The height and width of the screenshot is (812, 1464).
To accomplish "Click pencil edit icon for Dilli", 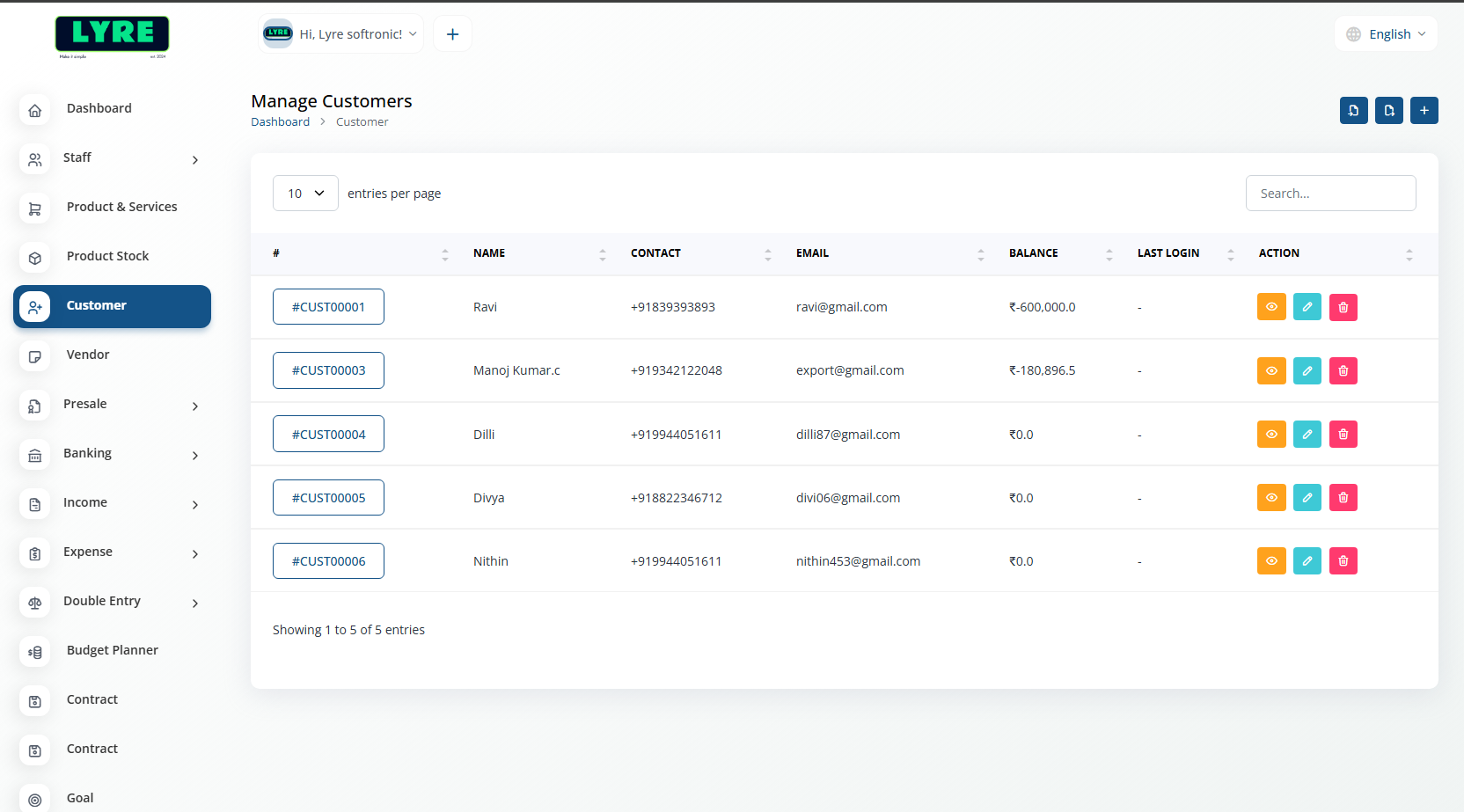I will pyautogui.click(x=1307, y=434).
